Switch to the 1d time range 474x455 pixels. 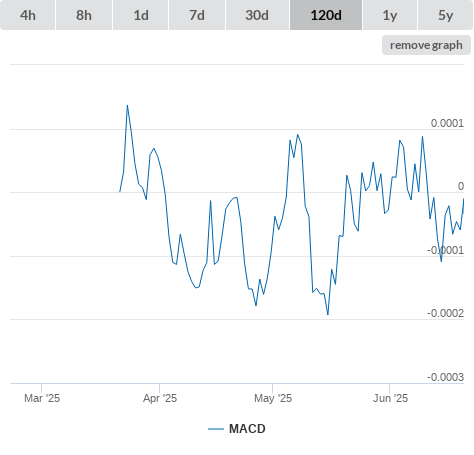[141, 15]
